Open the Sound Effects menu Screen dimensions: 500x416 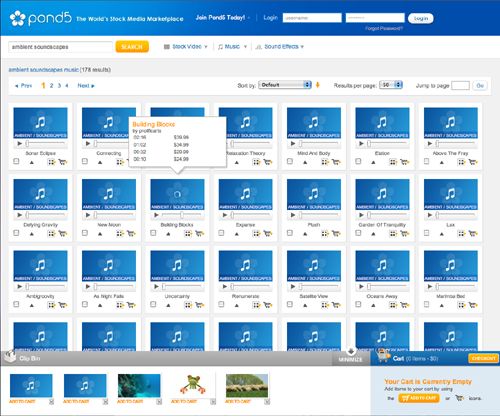pos(279,47)
